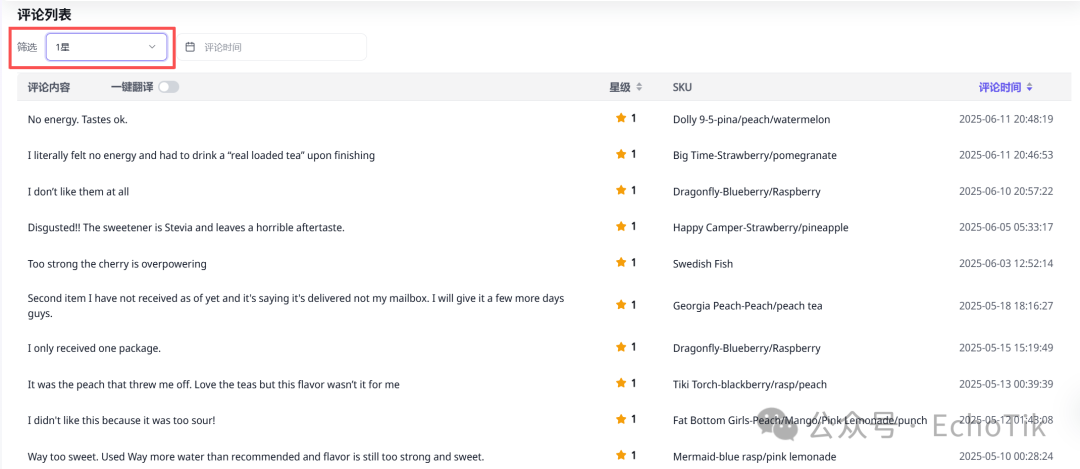Click the Big Time-Strawberry/pomegranate SKU
Viewport: 1080px width, 469px height.
pyautogui.click(x=755, y=156)
